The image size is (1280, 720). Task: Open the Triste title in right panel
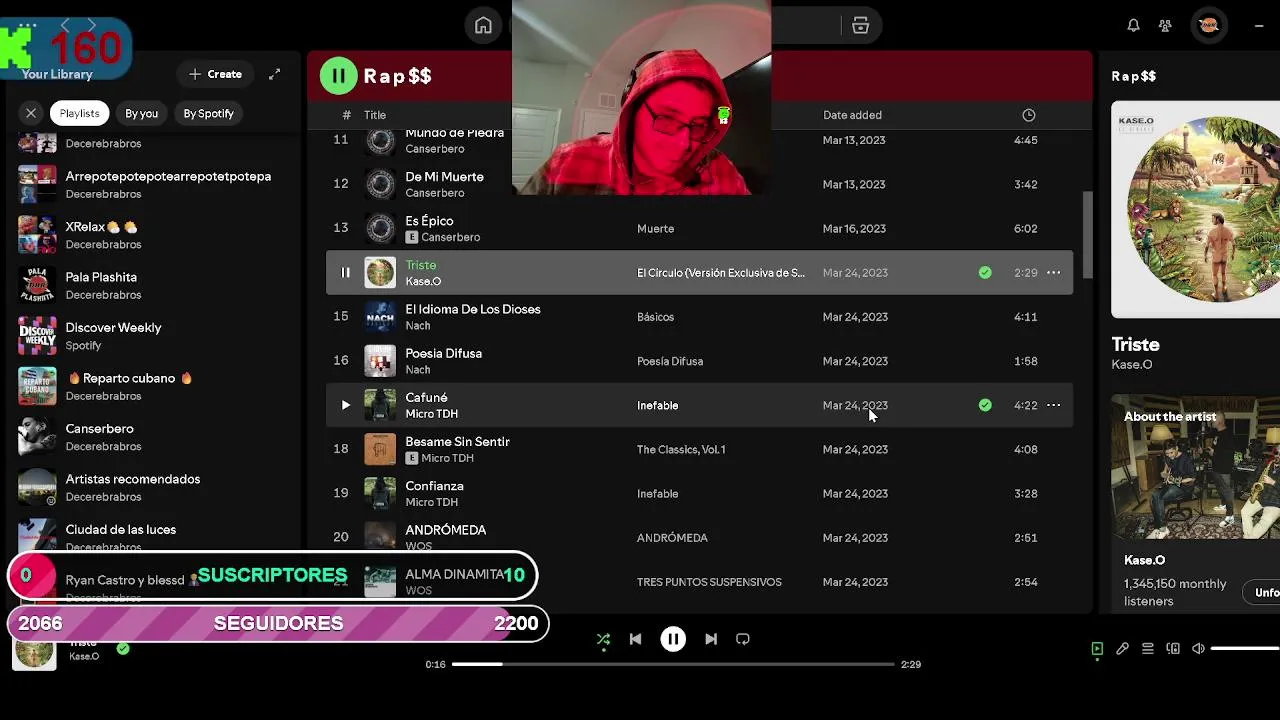tap(1135, 344)
